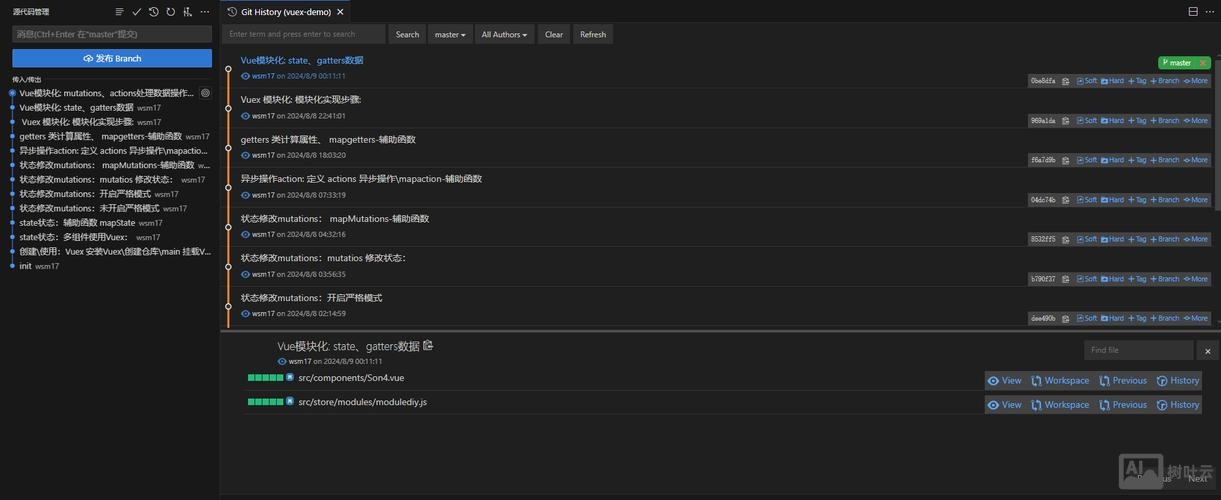Image resolution: width=1221 pixels, height=500 pixels.
Task: Click the Clear button in the history filter bar
Action: (554, 34)
